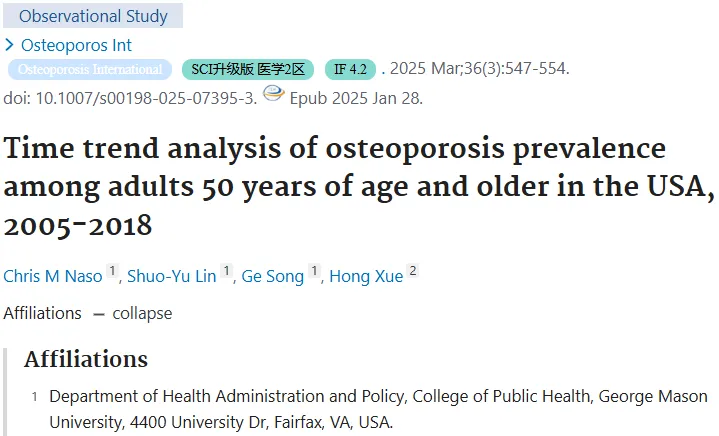This screenshot has height=436, width=719.
Task: Click the article title about osteoporosis prevalence
Action: [x=359, y=187]
